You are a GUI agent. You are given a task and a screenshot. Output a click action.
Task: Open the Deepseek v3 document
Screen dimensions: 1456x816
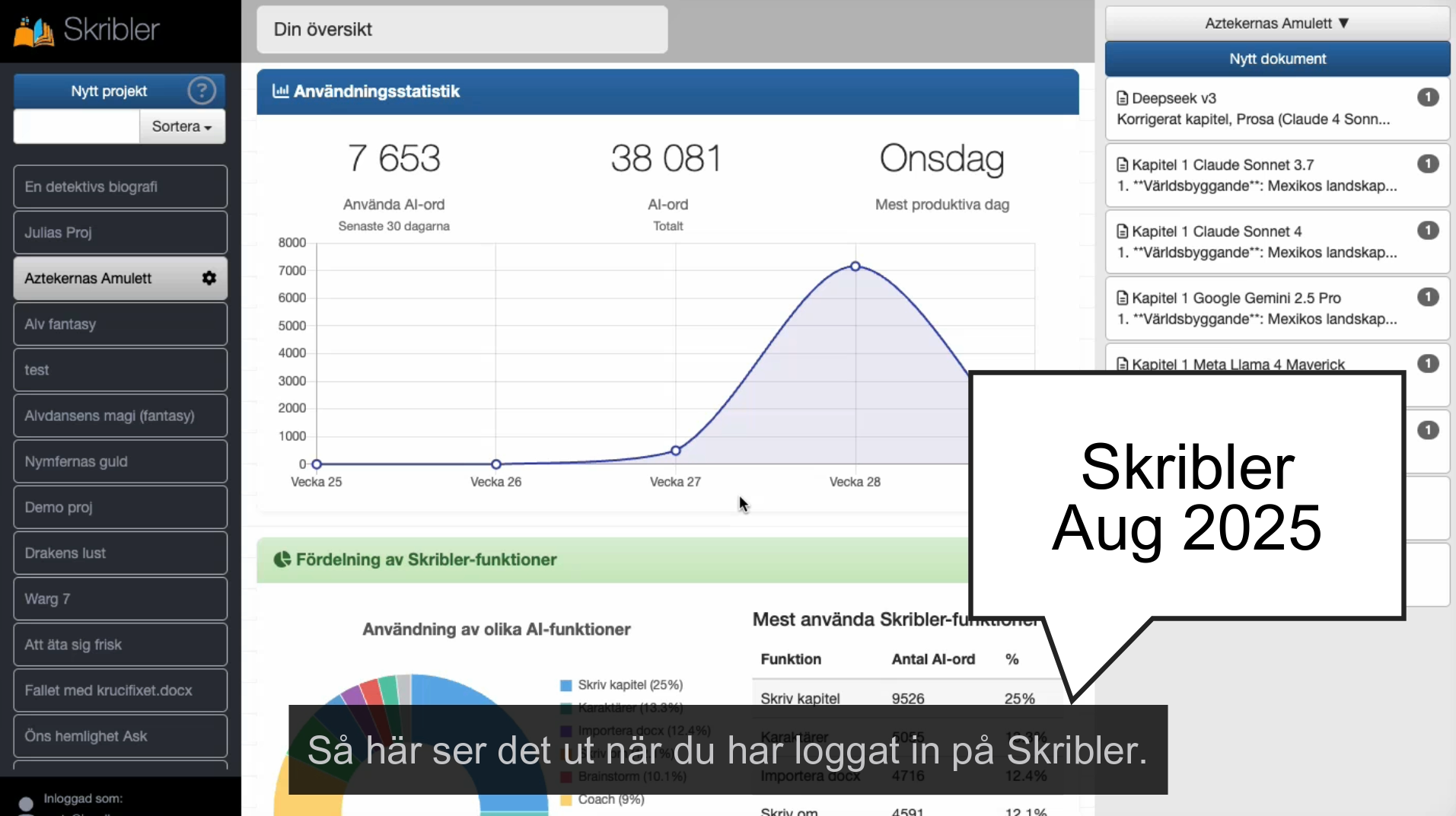tap(1277, 109)
